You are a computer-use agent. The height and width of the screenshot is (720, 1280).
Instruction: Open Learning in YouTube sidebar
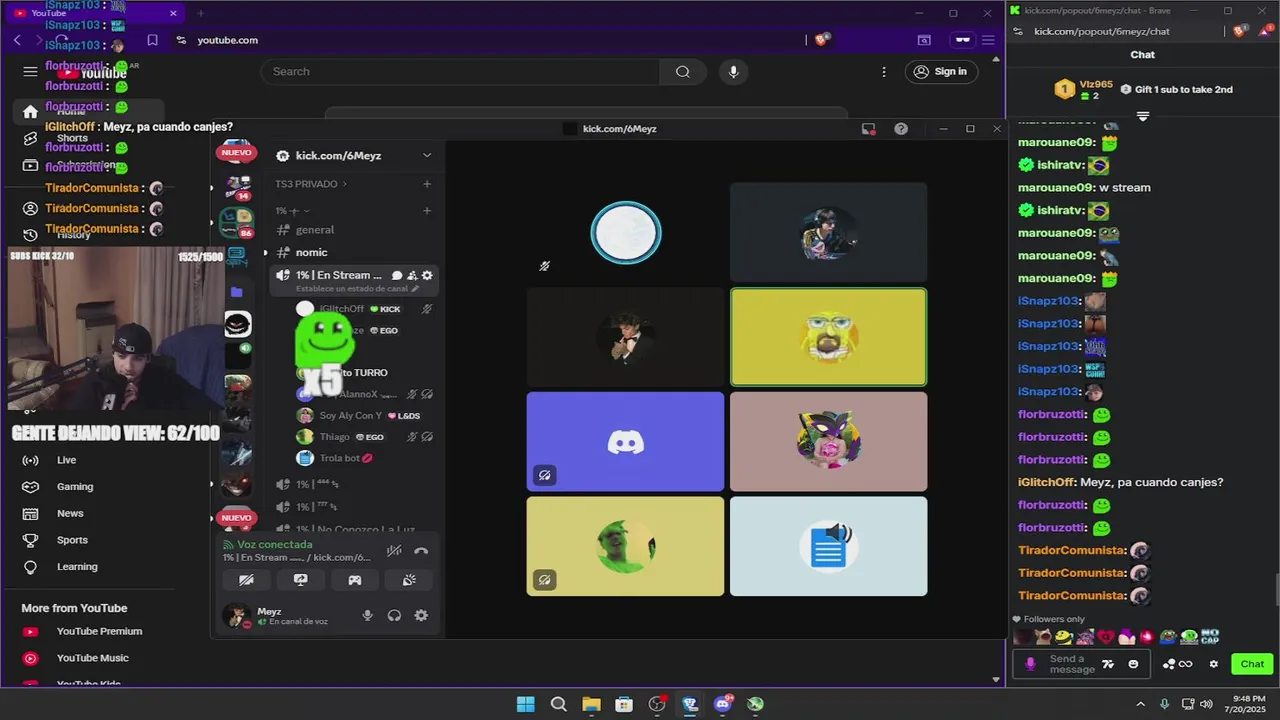click(77, 567)
